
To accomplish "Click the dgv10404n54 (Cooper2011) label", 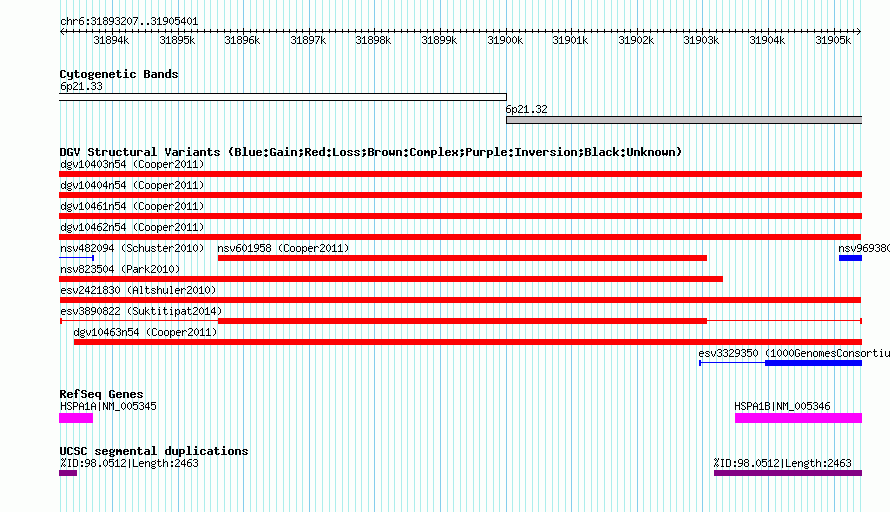I will coord(132,186).
